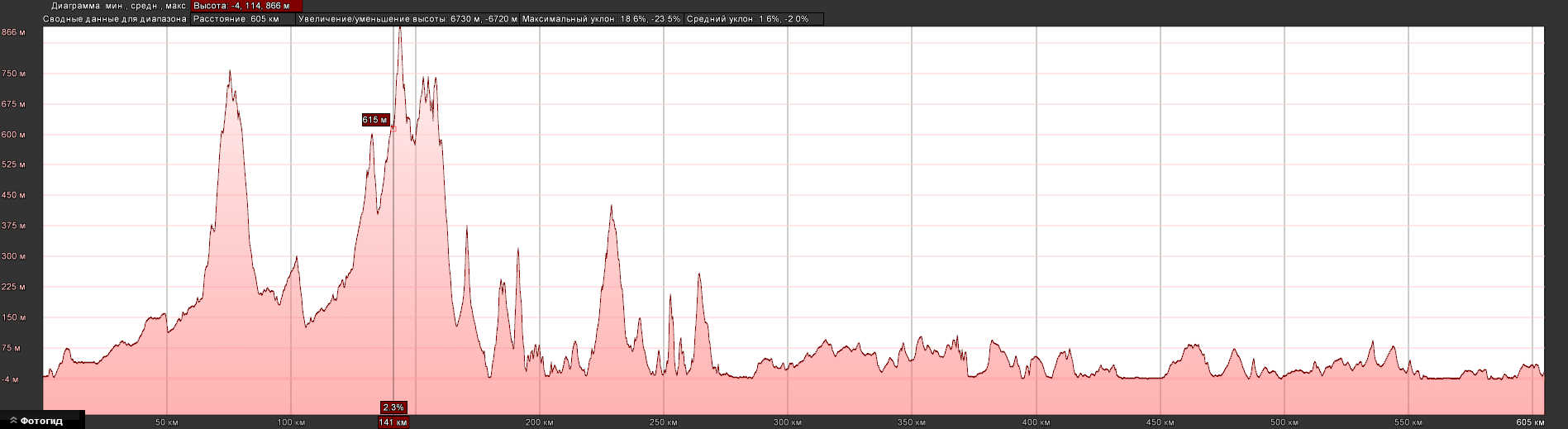Click the 350 км distance axis label
The width and height of the screenshot is (1568, 429).
[x=911, y=422]
